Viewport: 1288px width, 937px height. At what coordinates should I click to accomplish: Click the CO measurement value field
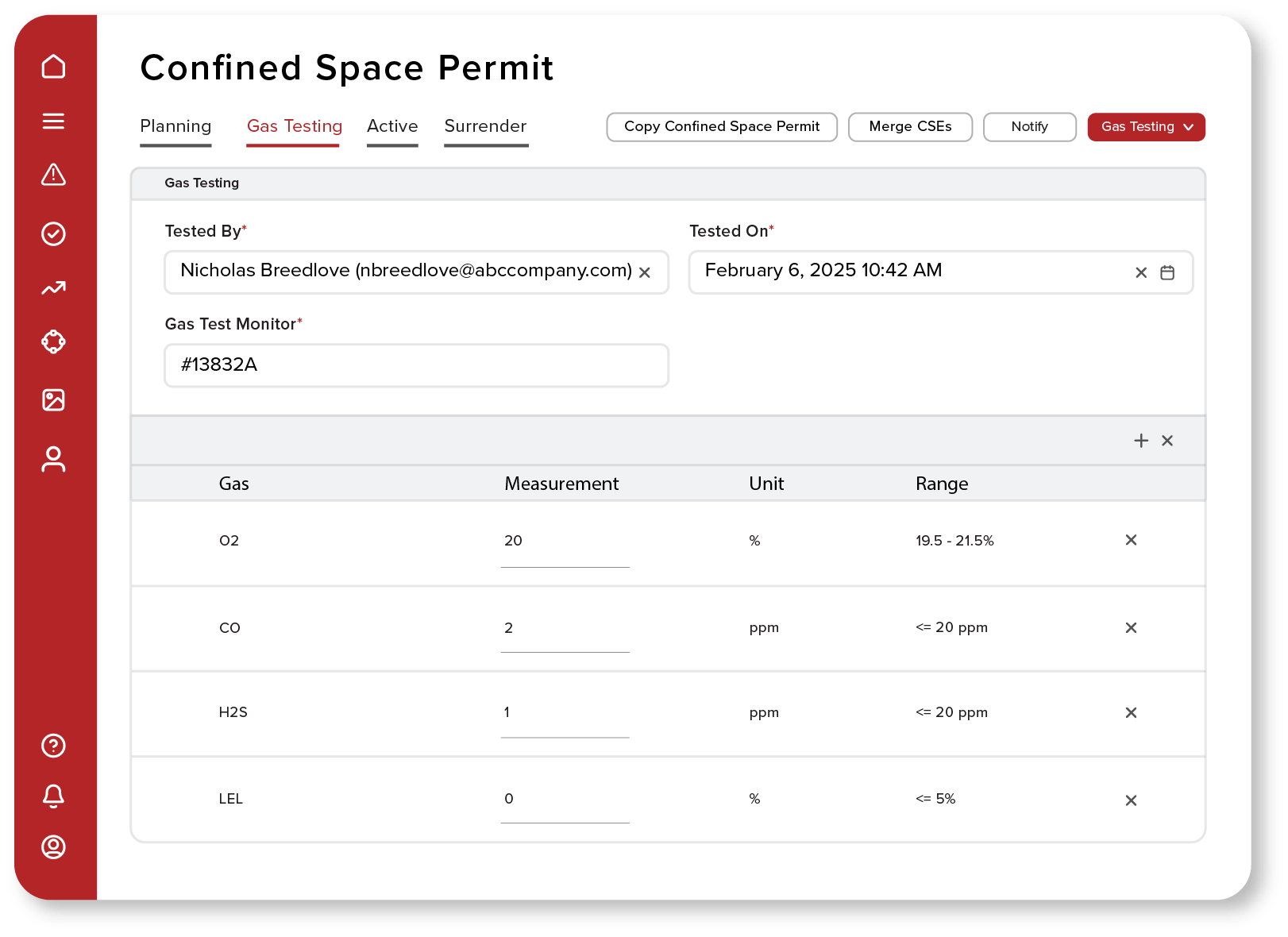(x=565, y=628)
